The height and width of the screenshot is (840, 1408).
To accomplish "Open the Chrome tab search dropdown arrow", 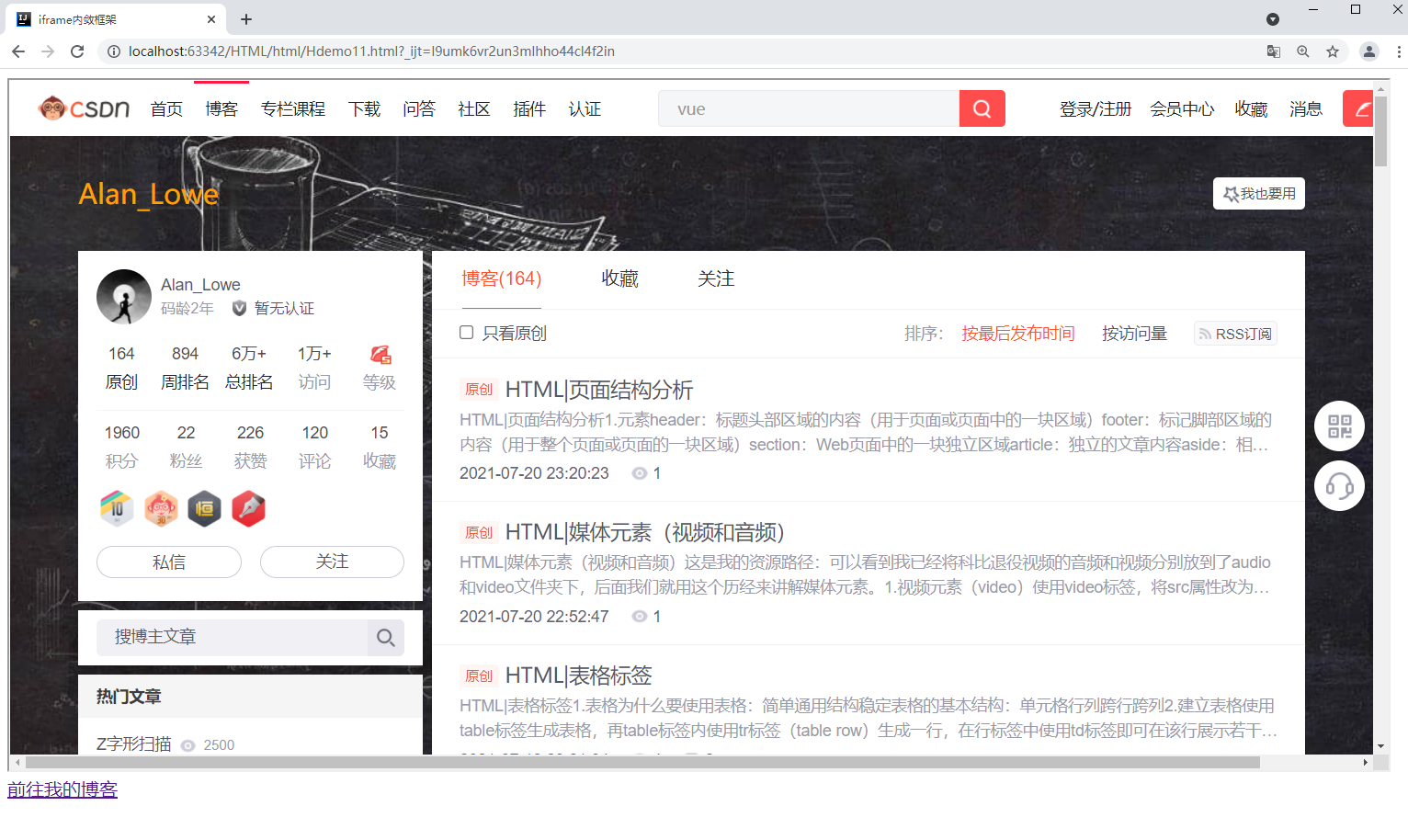I will (x=1273, y=19).
